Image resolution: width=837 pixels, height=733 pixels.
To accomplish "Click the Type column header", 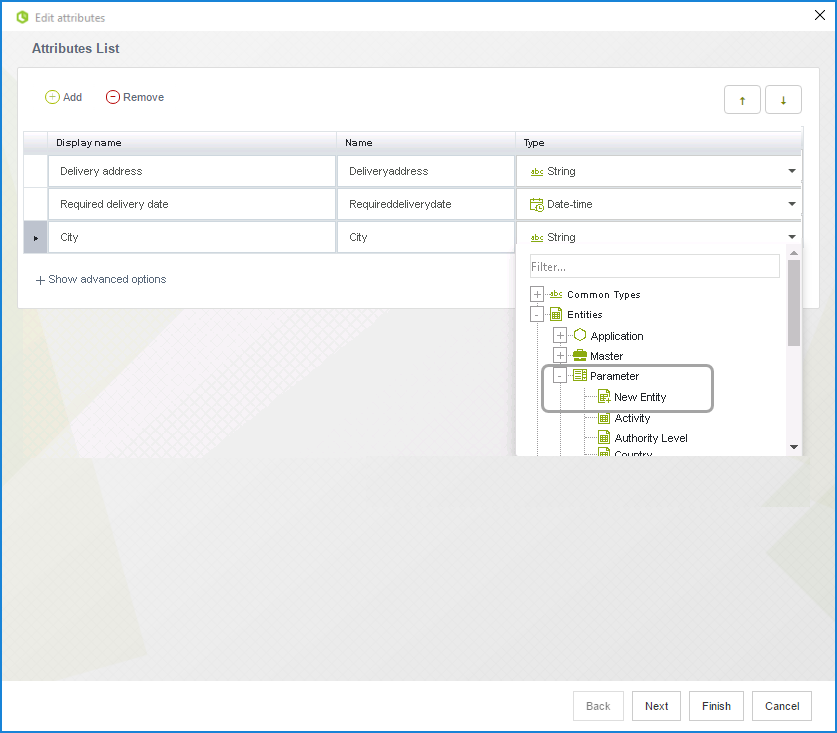I will [x=658, y=143].
